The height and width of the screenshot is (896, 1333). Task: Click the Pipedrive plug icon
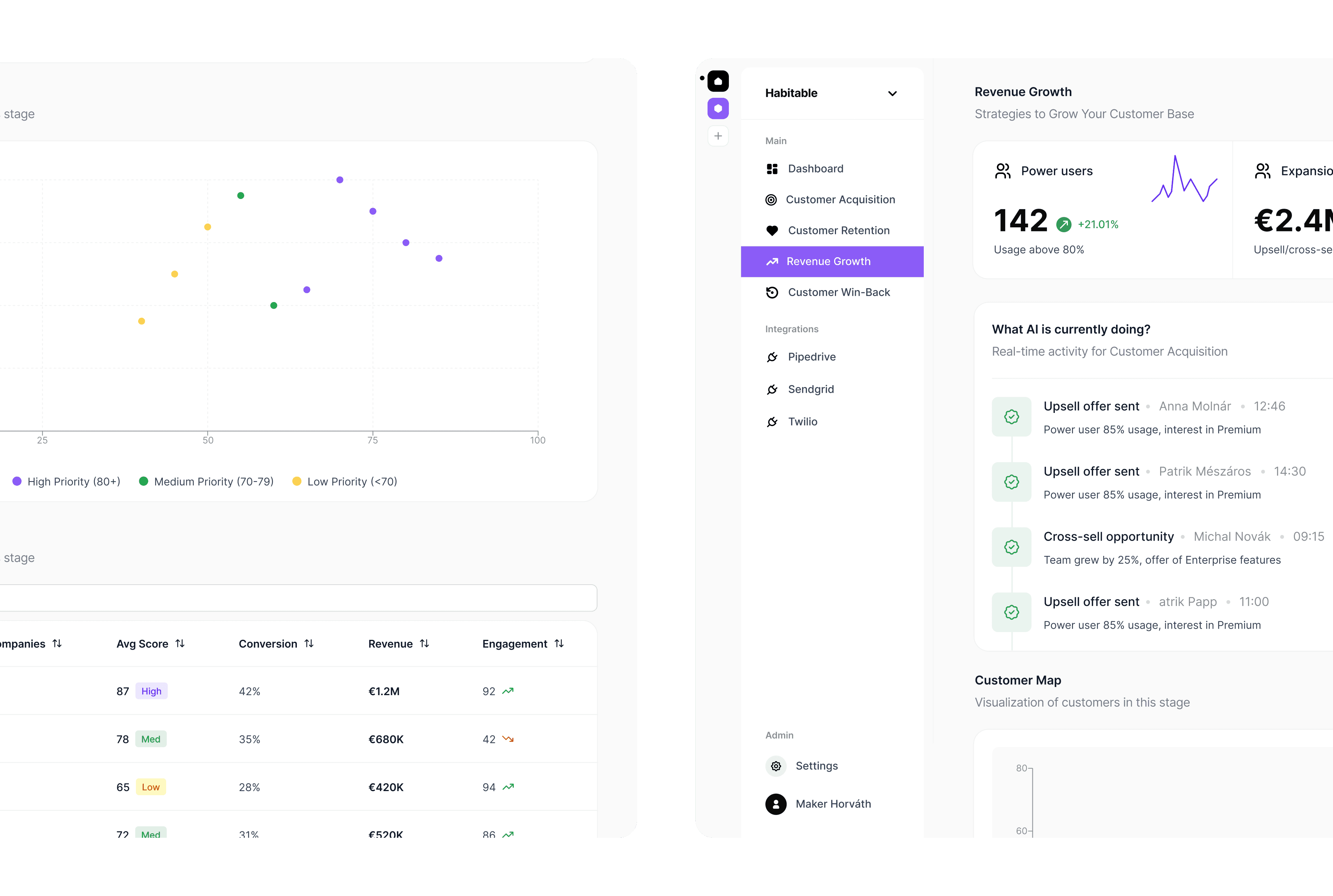point(772,357)
